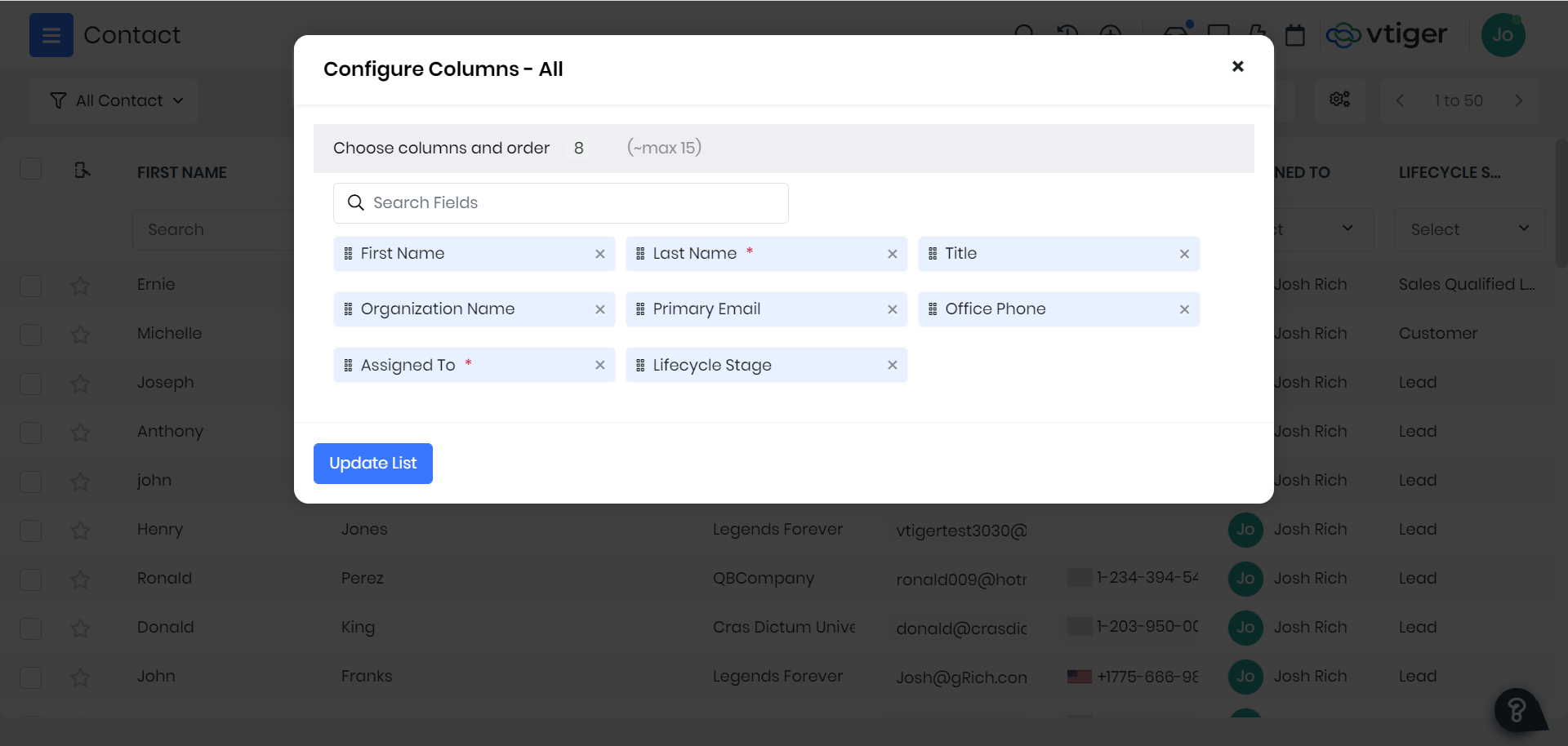
Task: Close the Configure Columns dialog
Action: pos(1237,67)
